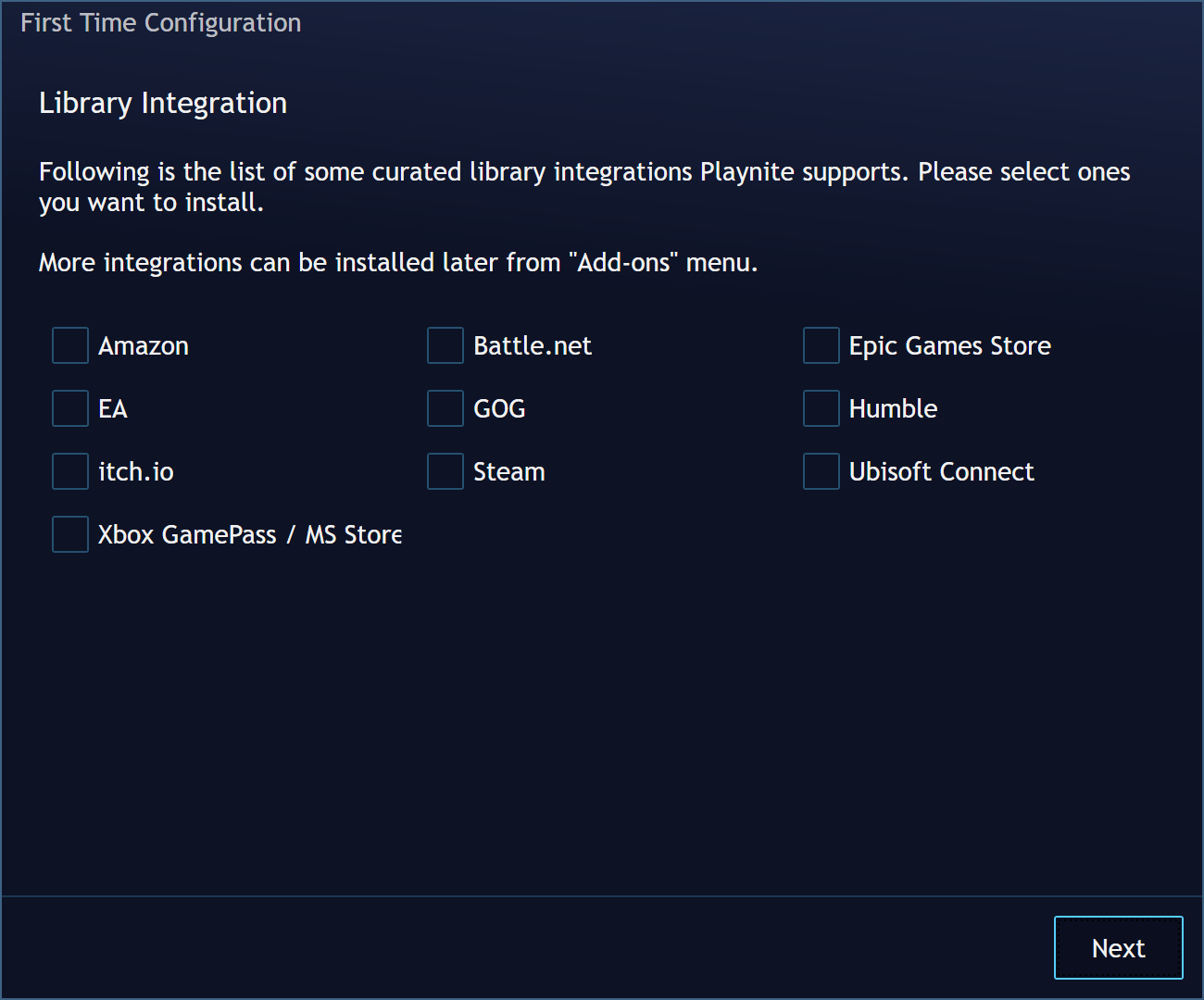Enable the Amazon integration checkbox
The height and width of the screenshot is (1000, 1204).
(70, 345)
